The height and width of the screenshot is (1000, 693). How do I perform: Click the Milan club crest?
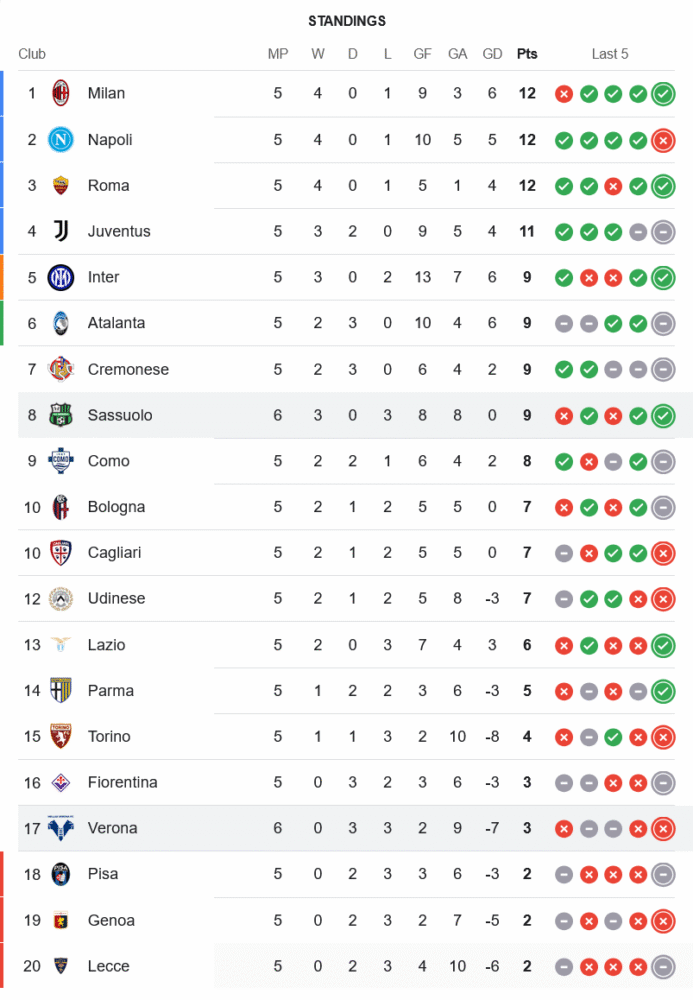point(61,93)
